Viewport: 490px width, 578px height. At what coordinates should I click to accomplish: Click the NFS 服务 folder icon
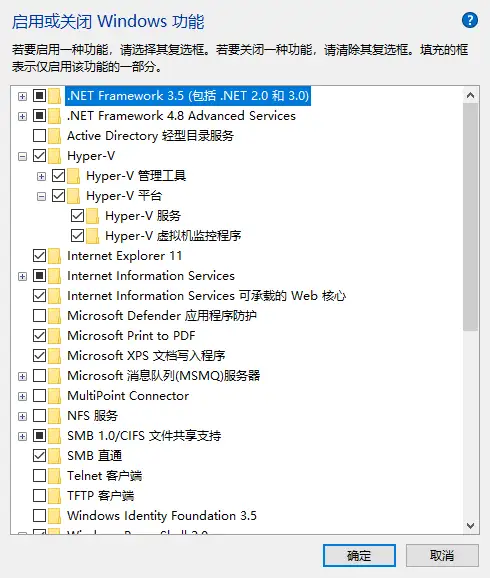point(55,416)
